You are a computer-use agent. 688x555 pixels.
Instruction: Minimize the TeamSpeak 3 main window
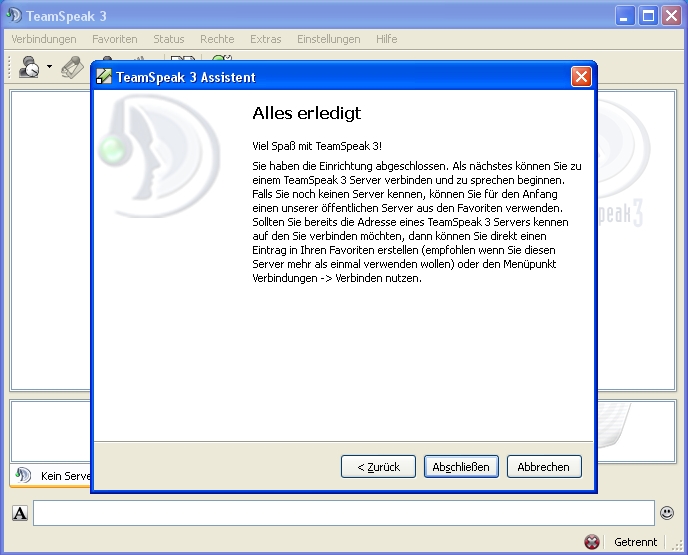624,16
